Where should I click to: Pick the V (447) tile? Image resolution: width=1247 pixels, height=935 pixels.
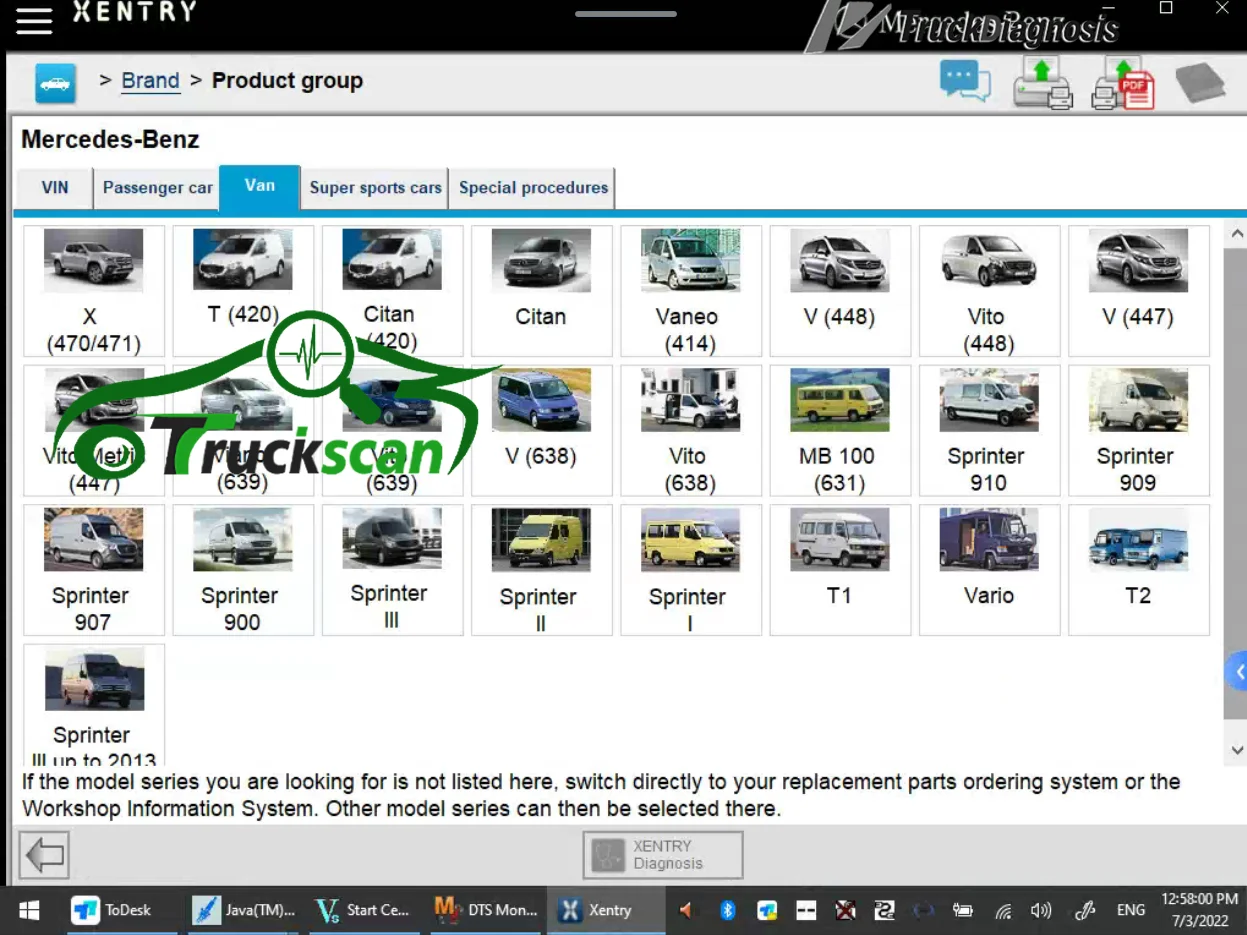pyautogui.click(x=1138, y=291)
